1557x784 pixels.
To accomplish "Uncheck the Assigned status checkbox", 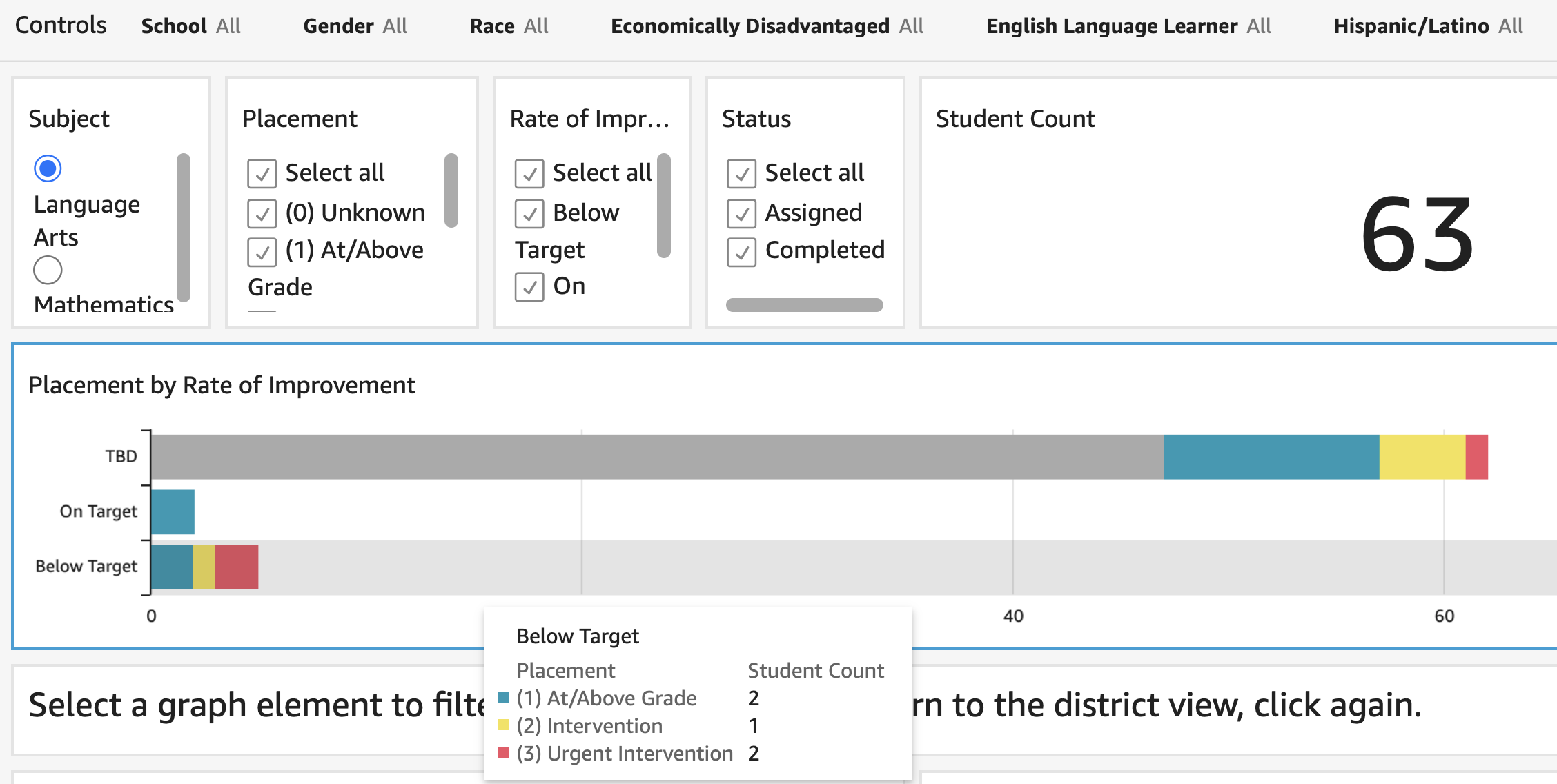I will (741, 213).
